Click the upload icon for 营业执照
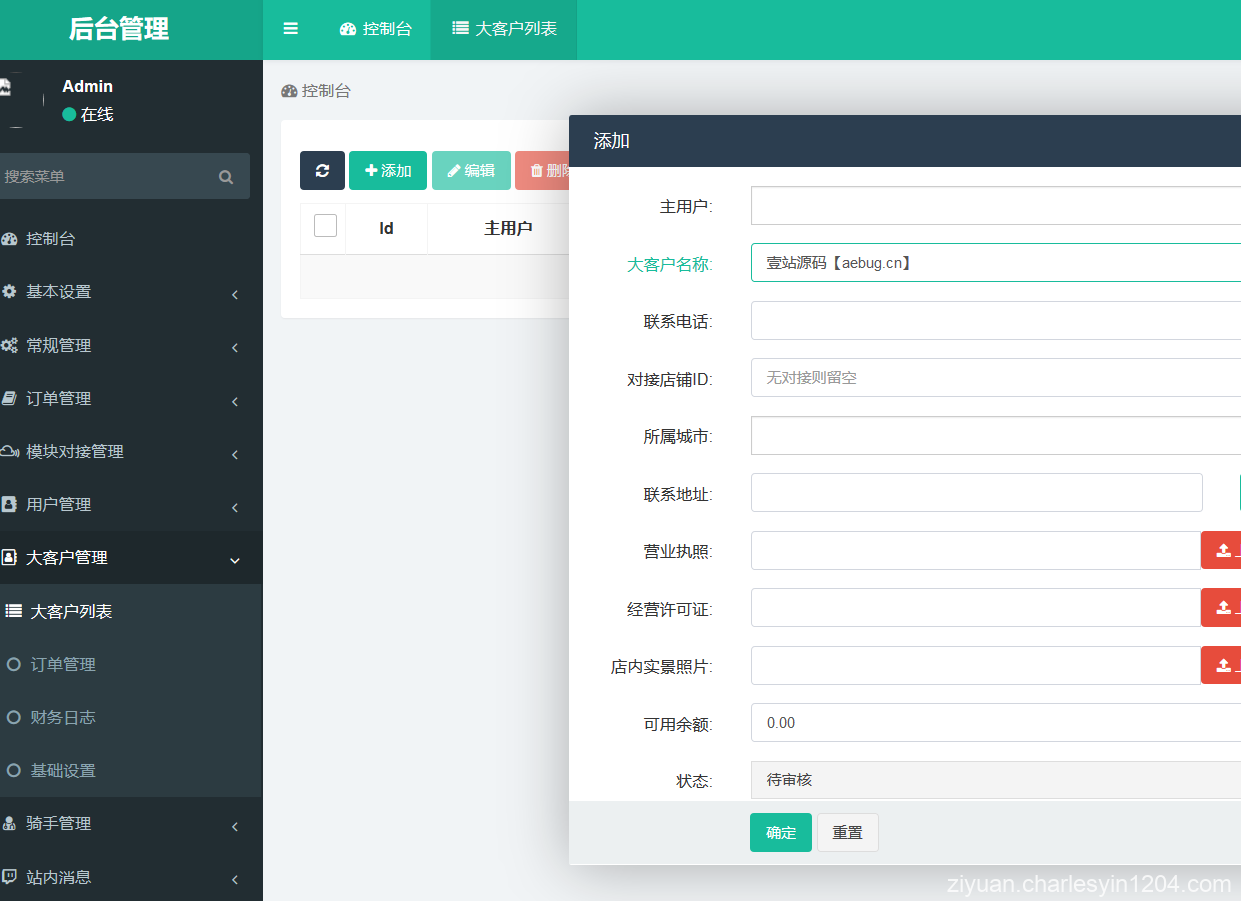1241x901 pixels. (1222, 550)
